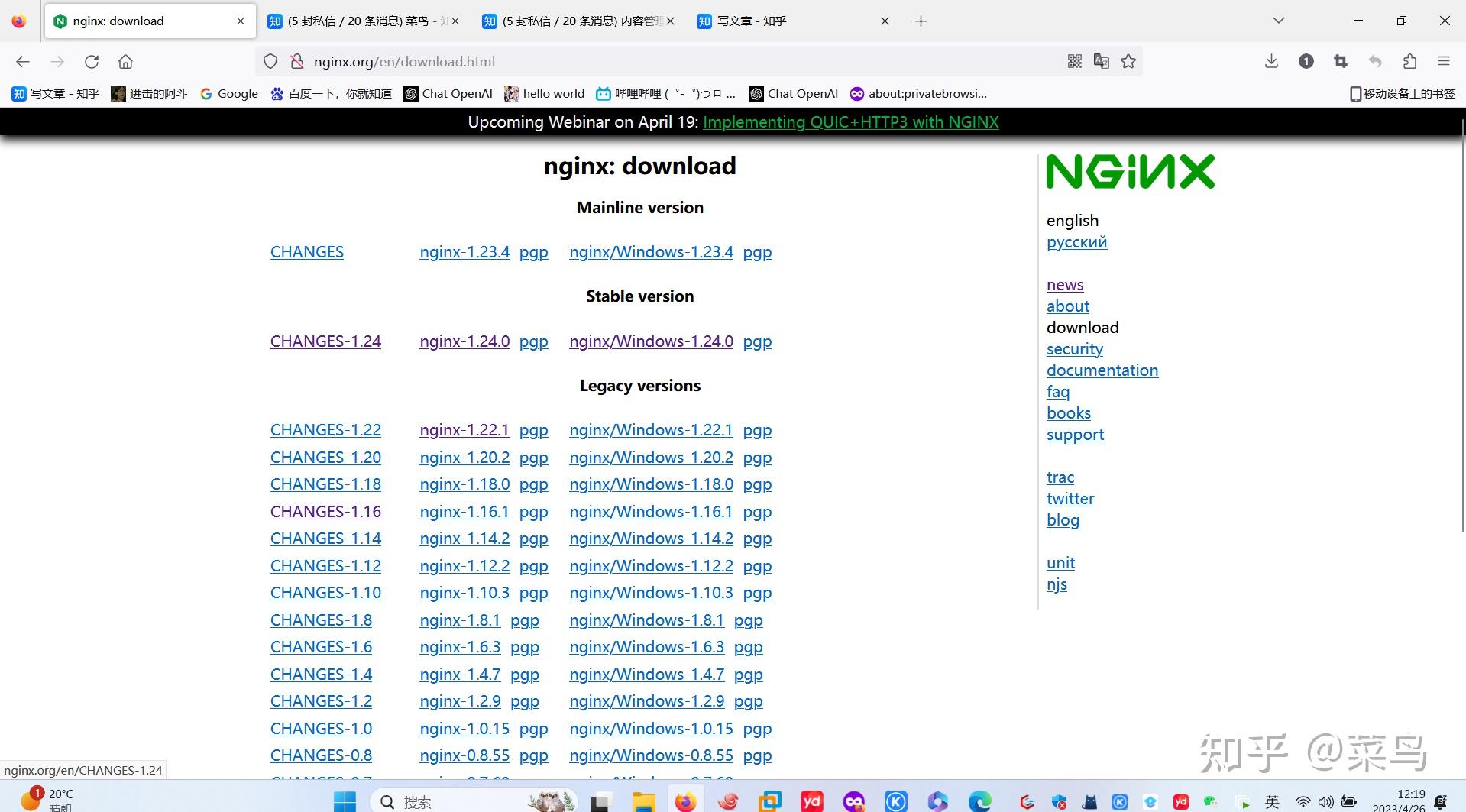Switch to the 内容管理 知乎 tab

coord(579,21)
